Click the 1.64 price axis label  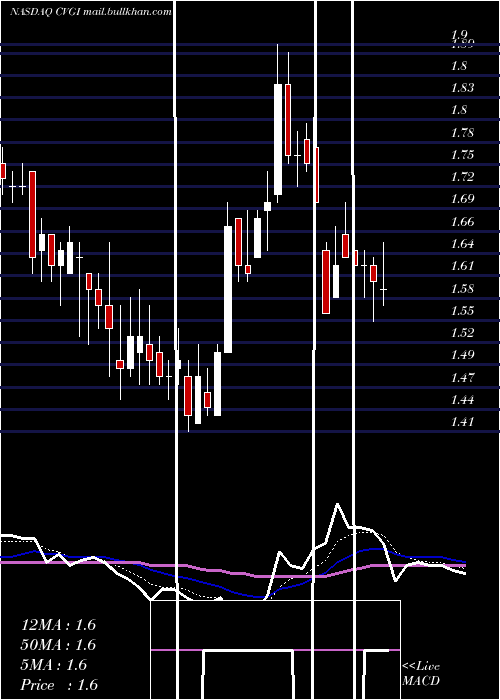click(462, 244)
